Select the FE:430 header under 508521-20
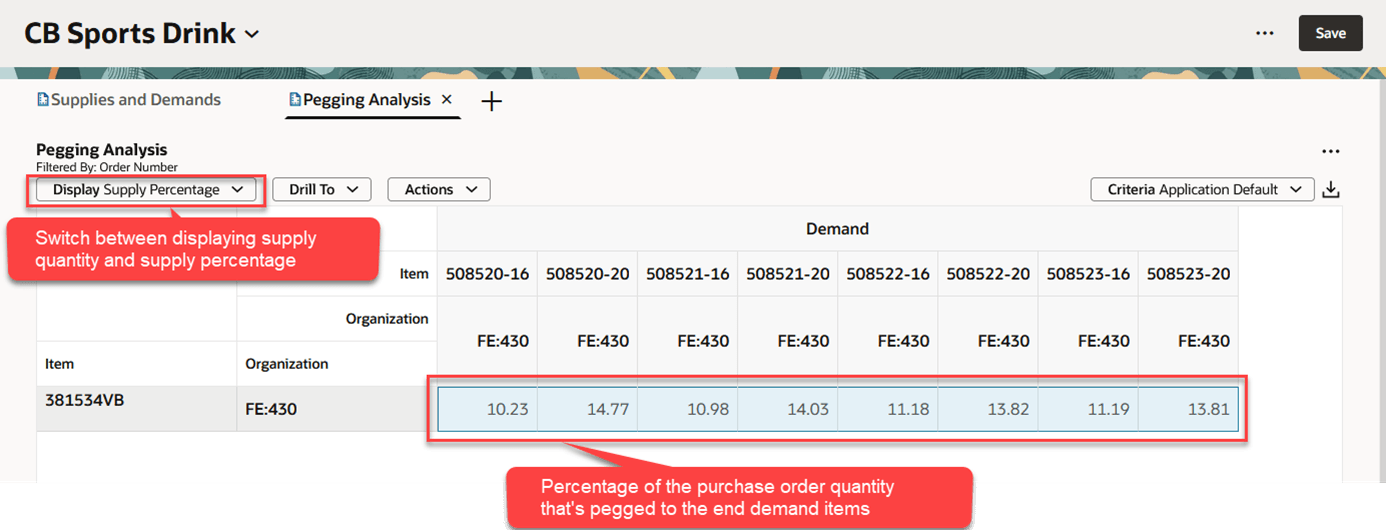This screenshot has height=530, width=1386. pyautogui.click(x=787, y=341)
